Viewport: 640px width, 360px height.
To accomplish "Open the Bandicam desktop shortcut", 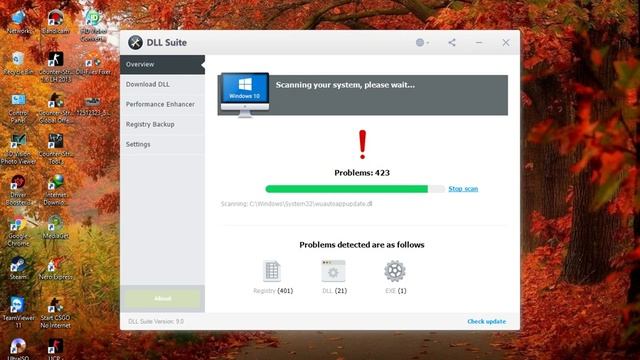I will (56, 22).
